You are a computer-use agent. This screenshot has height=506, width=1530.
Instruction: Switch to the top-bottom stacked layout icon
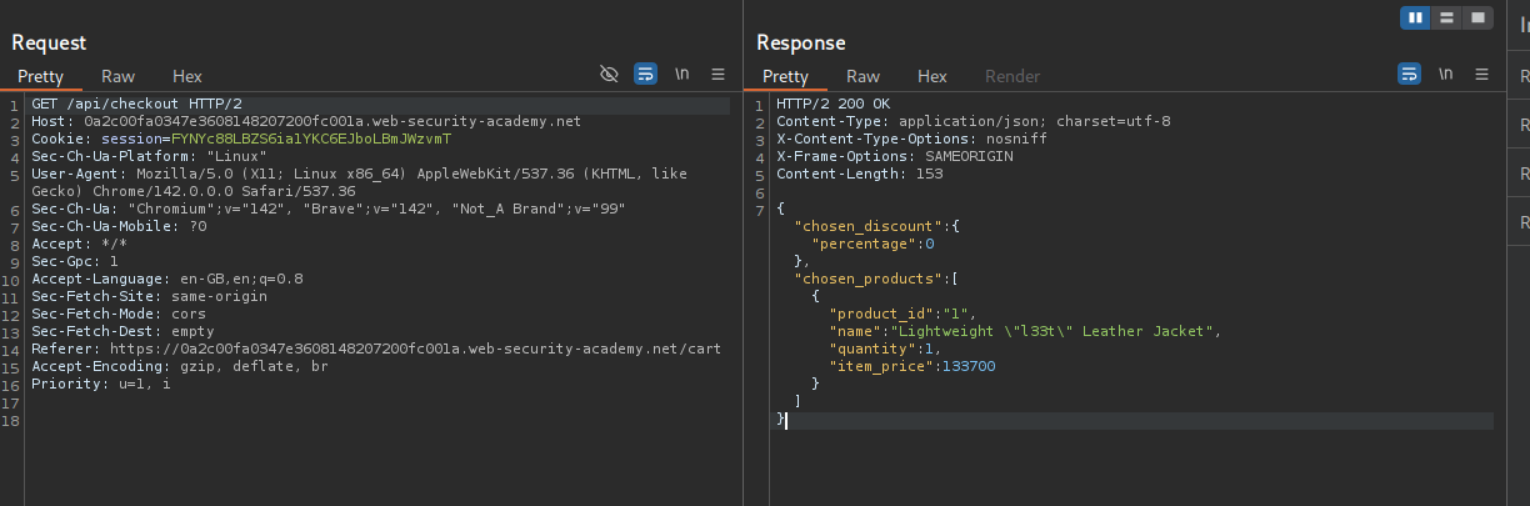pos(1446,18)
